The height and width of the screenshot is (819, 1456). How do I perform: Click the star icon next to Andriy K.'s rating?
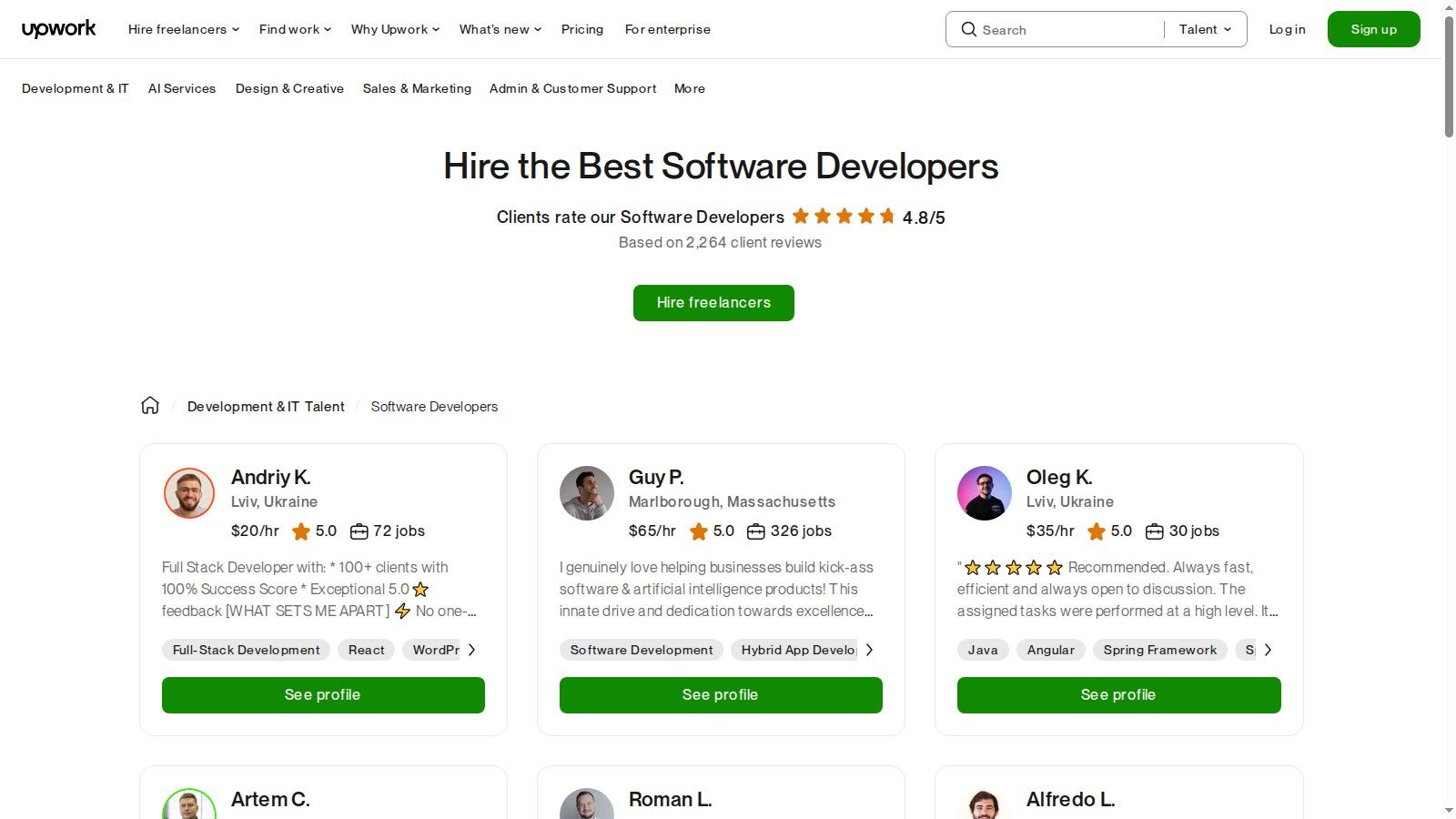click(x=300, y=531)
